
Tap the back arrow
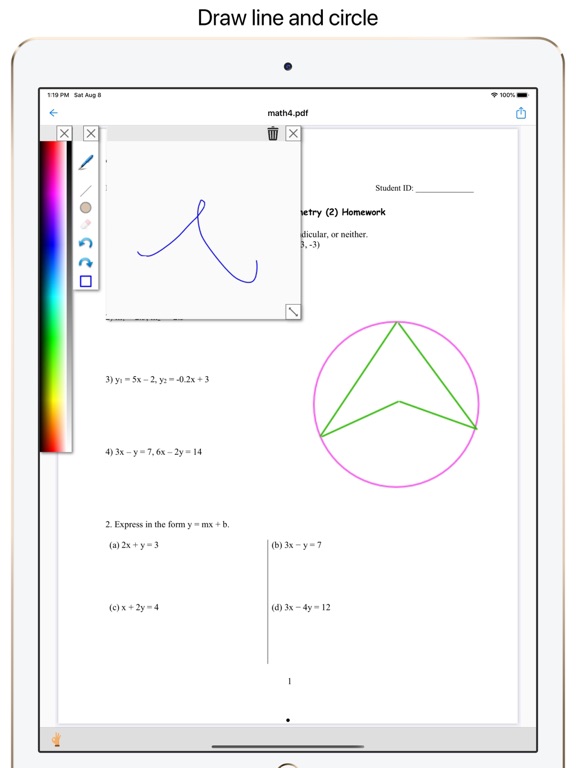click(x=53, y=113)
